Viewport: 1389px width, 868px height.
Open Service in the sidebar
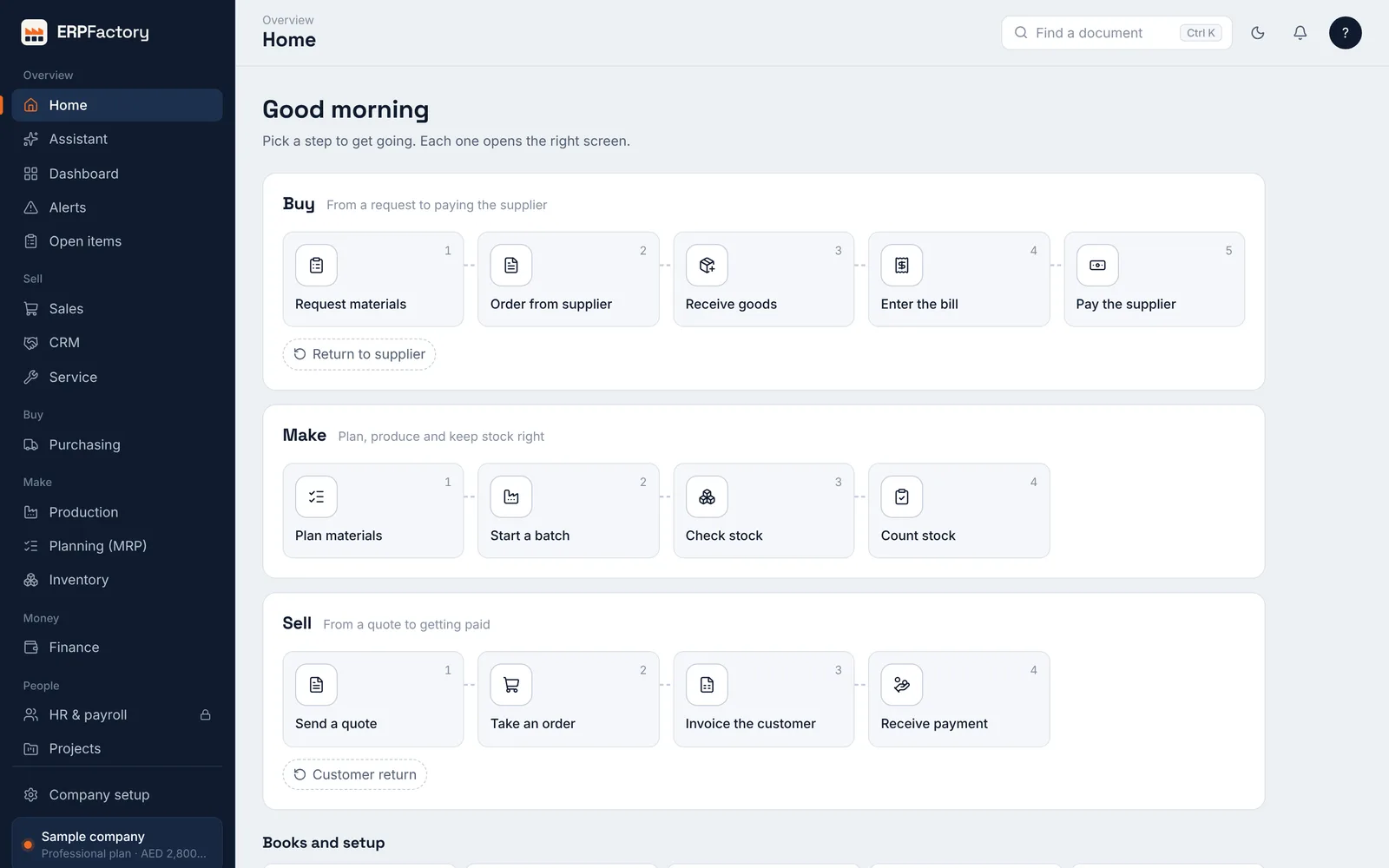(117, 377)
